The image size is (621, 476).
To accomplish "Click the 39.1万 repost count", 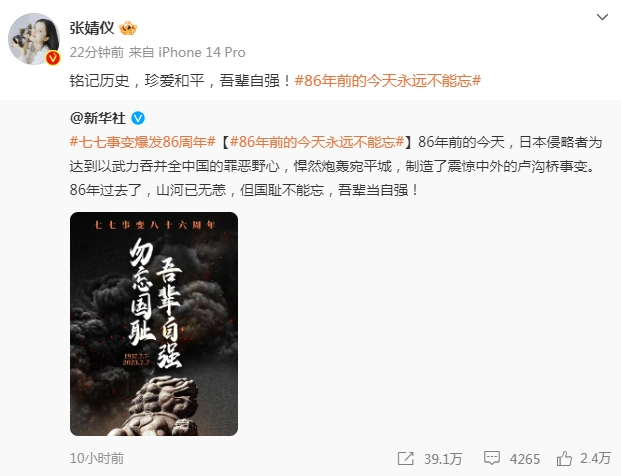I will click(x=443, y=459).
